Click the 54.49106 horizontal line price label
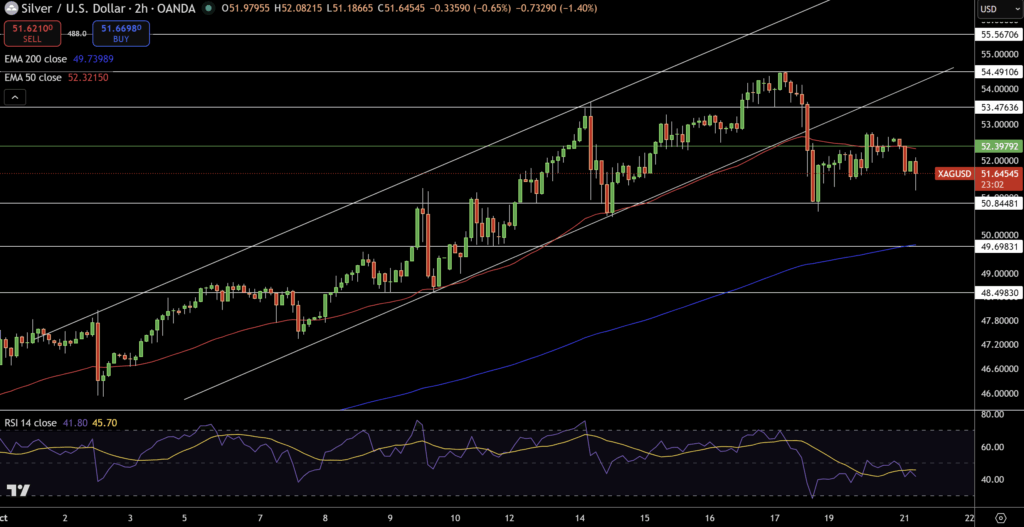Image resolution: width=1024 pixels, height=527 pixels. pyautogui.click(x=999, y=71)
